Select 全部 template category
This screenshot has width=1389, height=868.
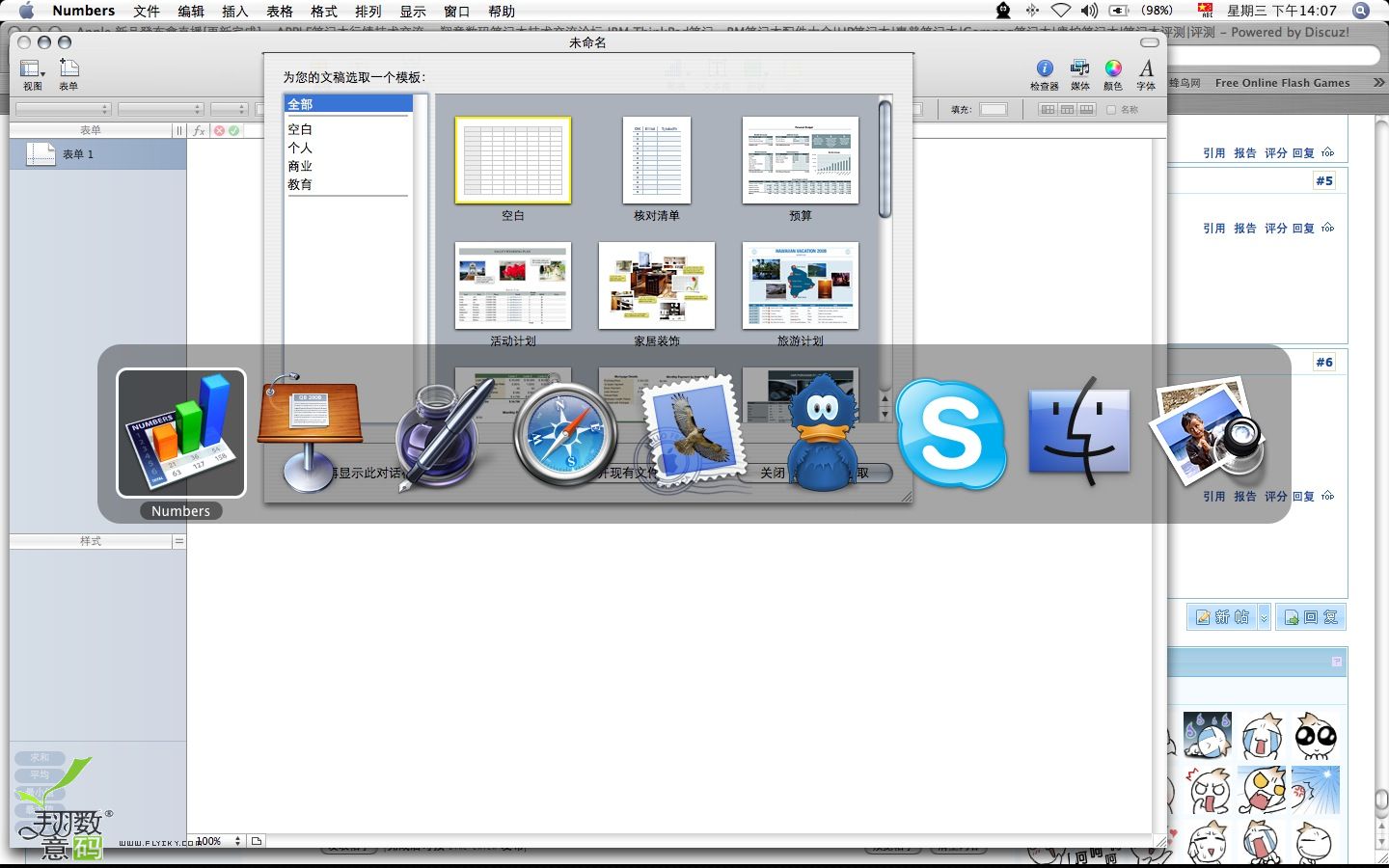348,104
